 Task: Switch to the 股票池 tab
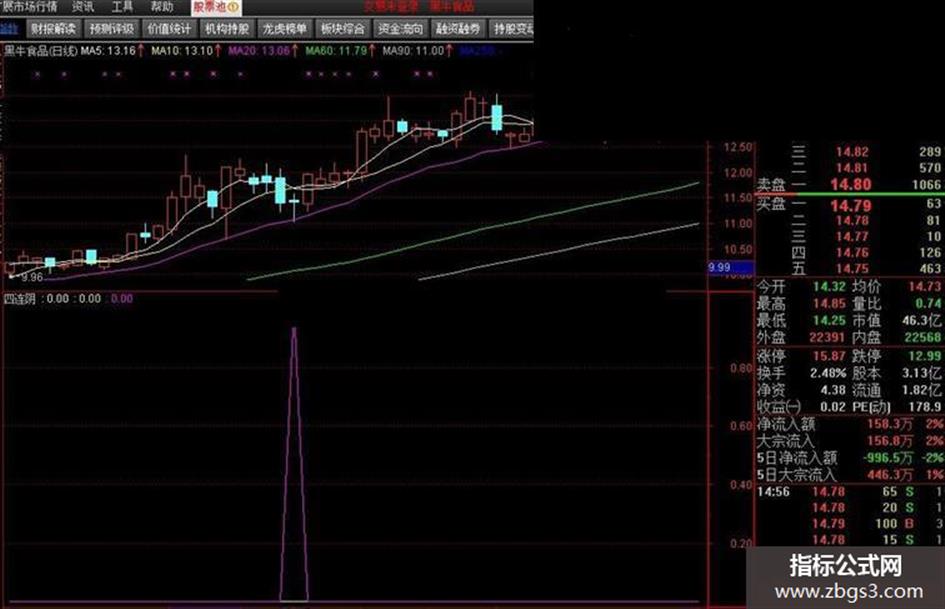(216, 7)
